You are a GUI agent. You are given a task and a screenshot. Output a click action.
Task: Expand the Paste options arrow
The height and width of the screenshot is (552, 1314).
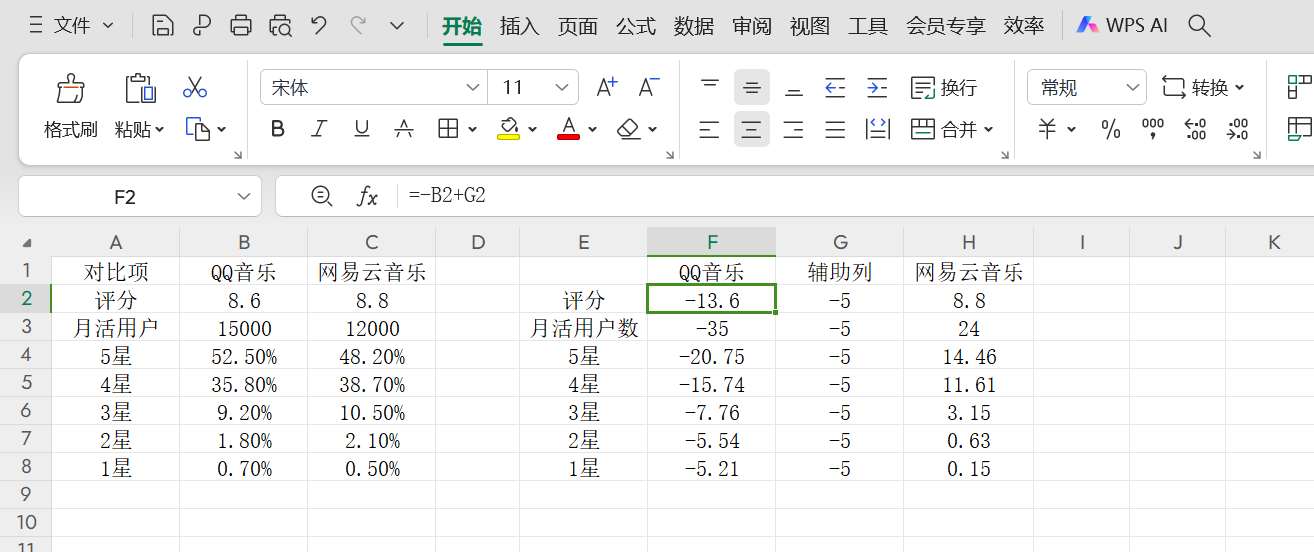coord(159,130)
